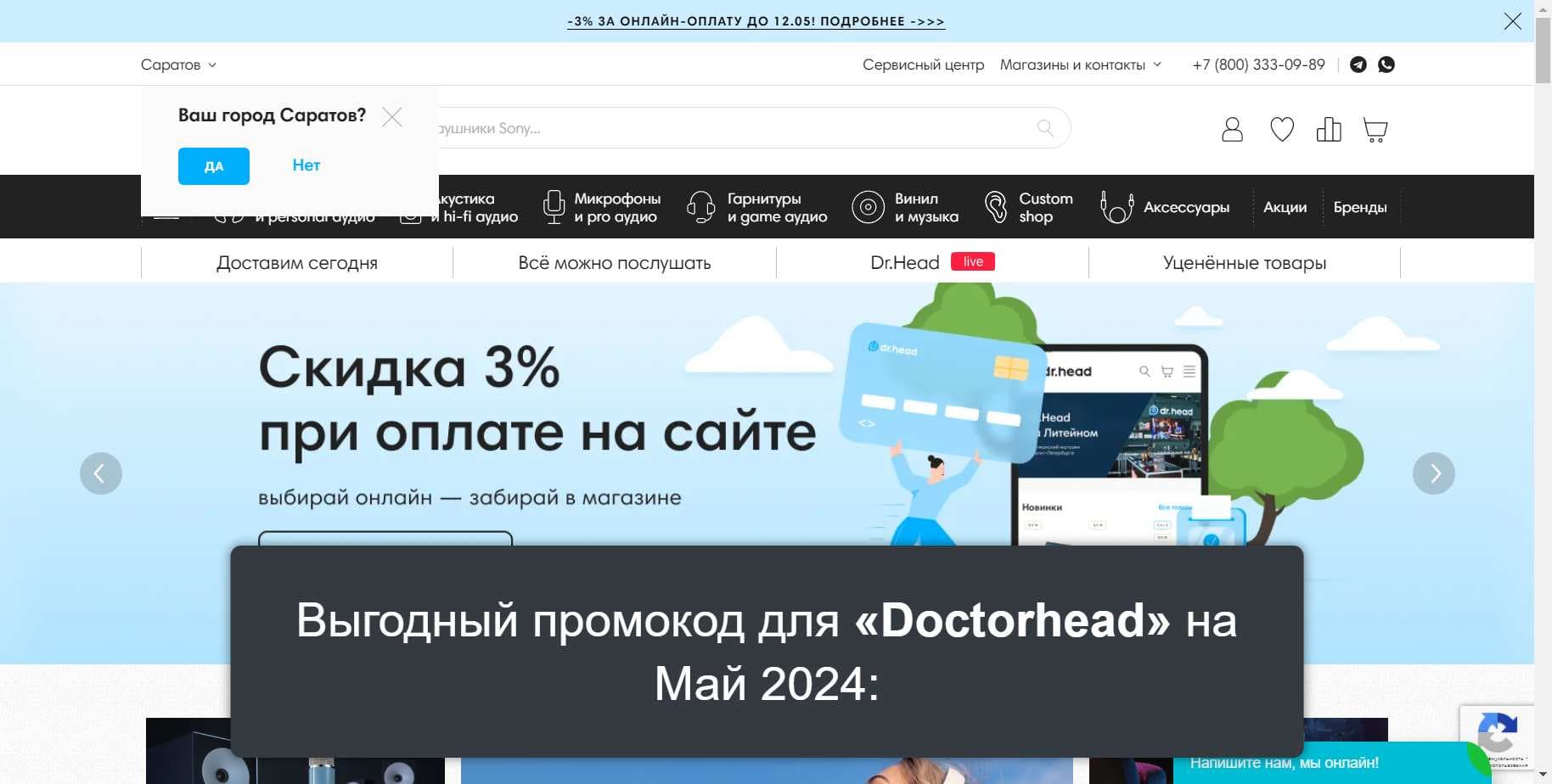Viewport: 1552px width, 784px height.
Task: Open Винил и музыка category
Action: [x=906, y=207]
